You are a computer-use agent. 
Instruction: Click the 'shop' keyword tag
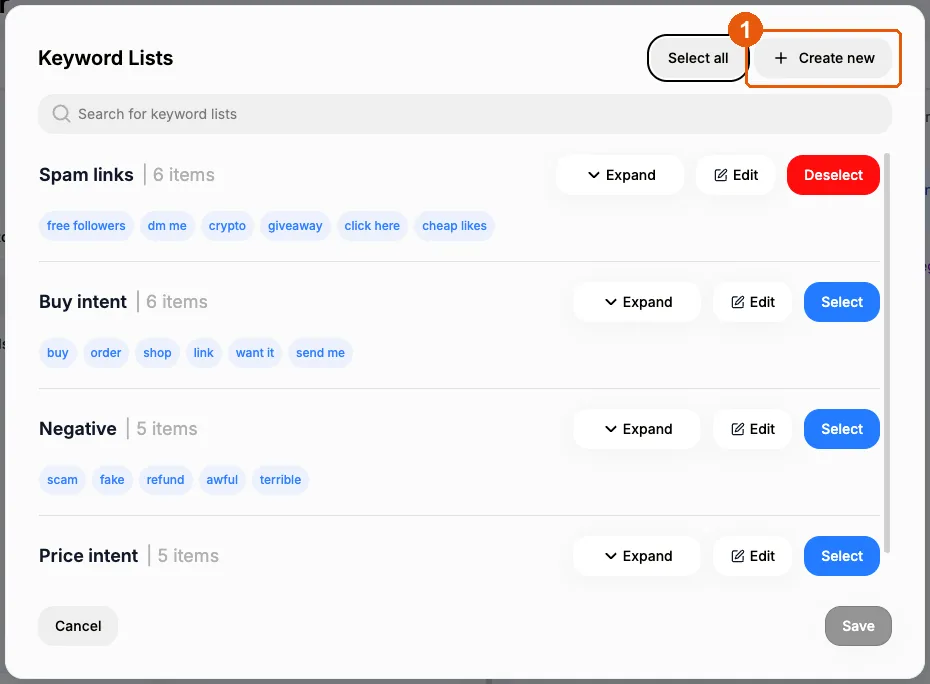coord(157,353)
